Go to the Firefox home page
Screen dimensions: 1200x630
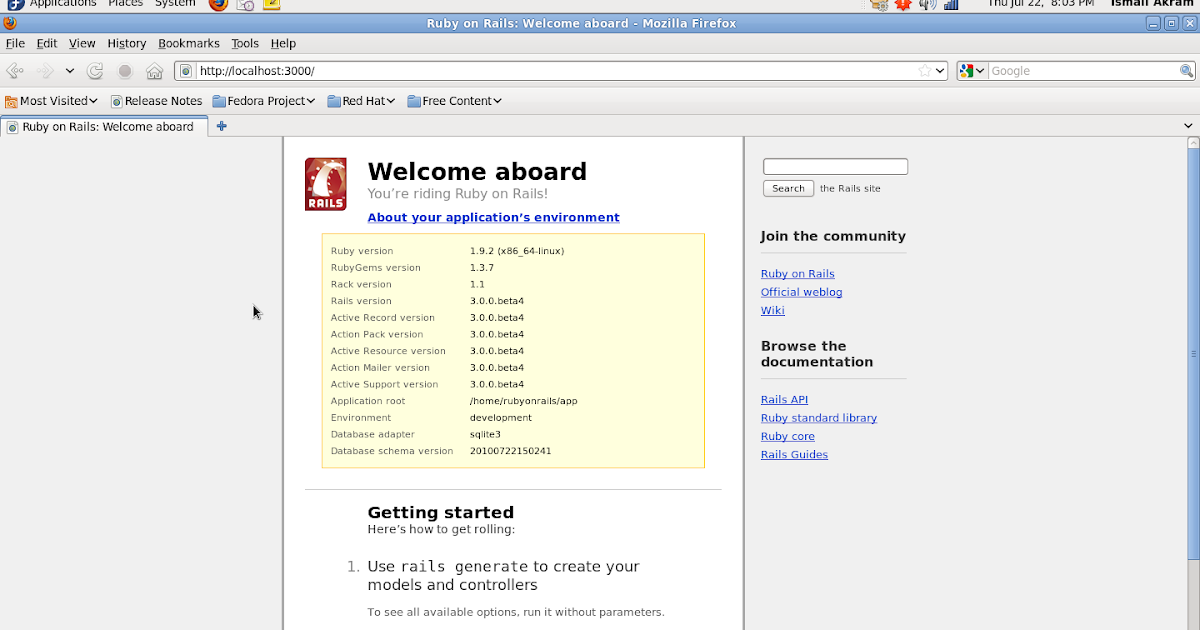point(154,71)
